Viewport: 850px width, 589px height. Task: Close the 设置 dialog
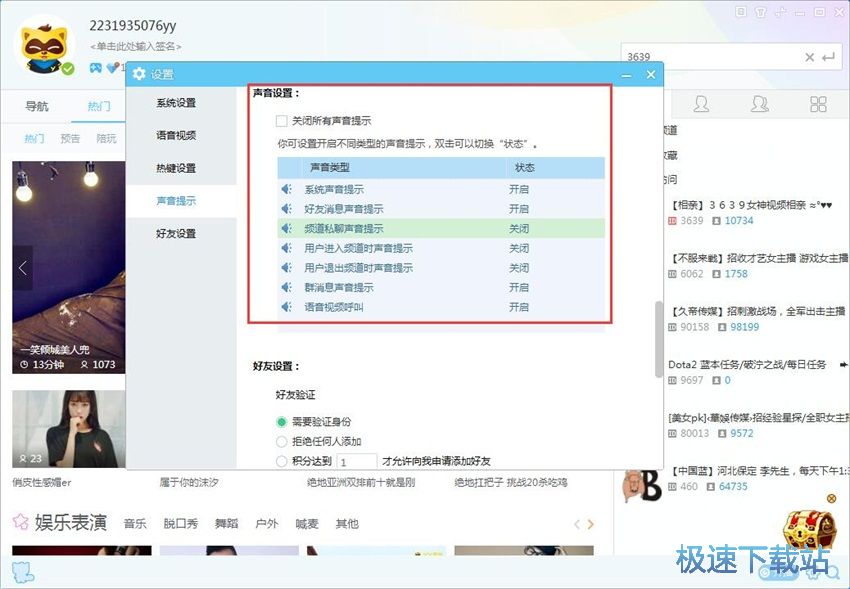tap(651, 74)
